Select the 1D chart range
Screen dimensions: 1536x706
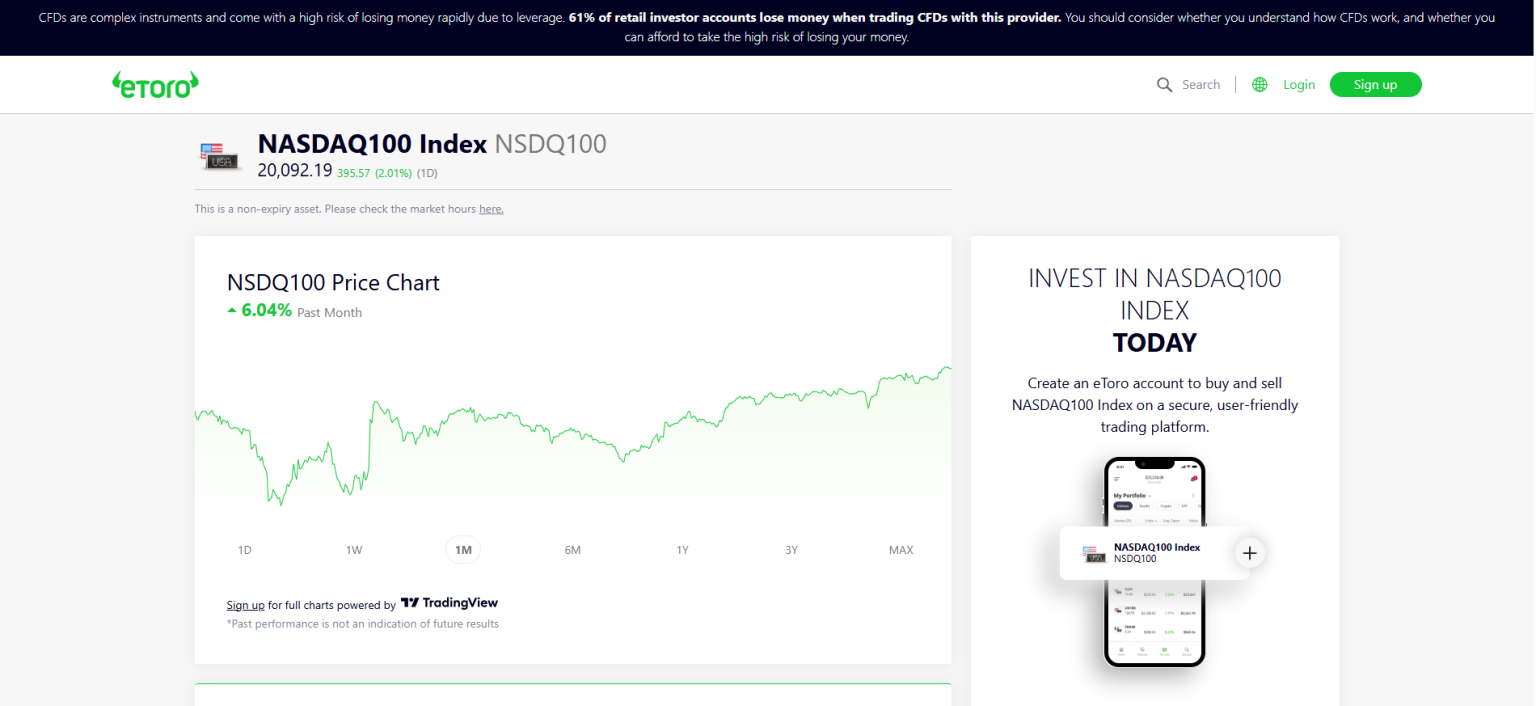click(x=245, y=550)
